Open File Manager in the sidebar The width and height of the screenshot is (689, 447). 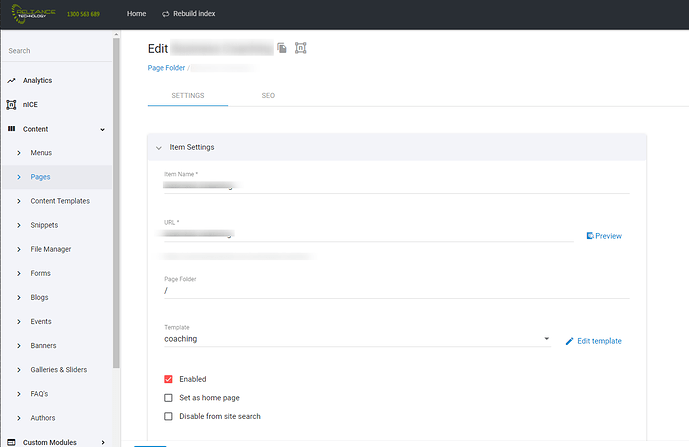51,250
